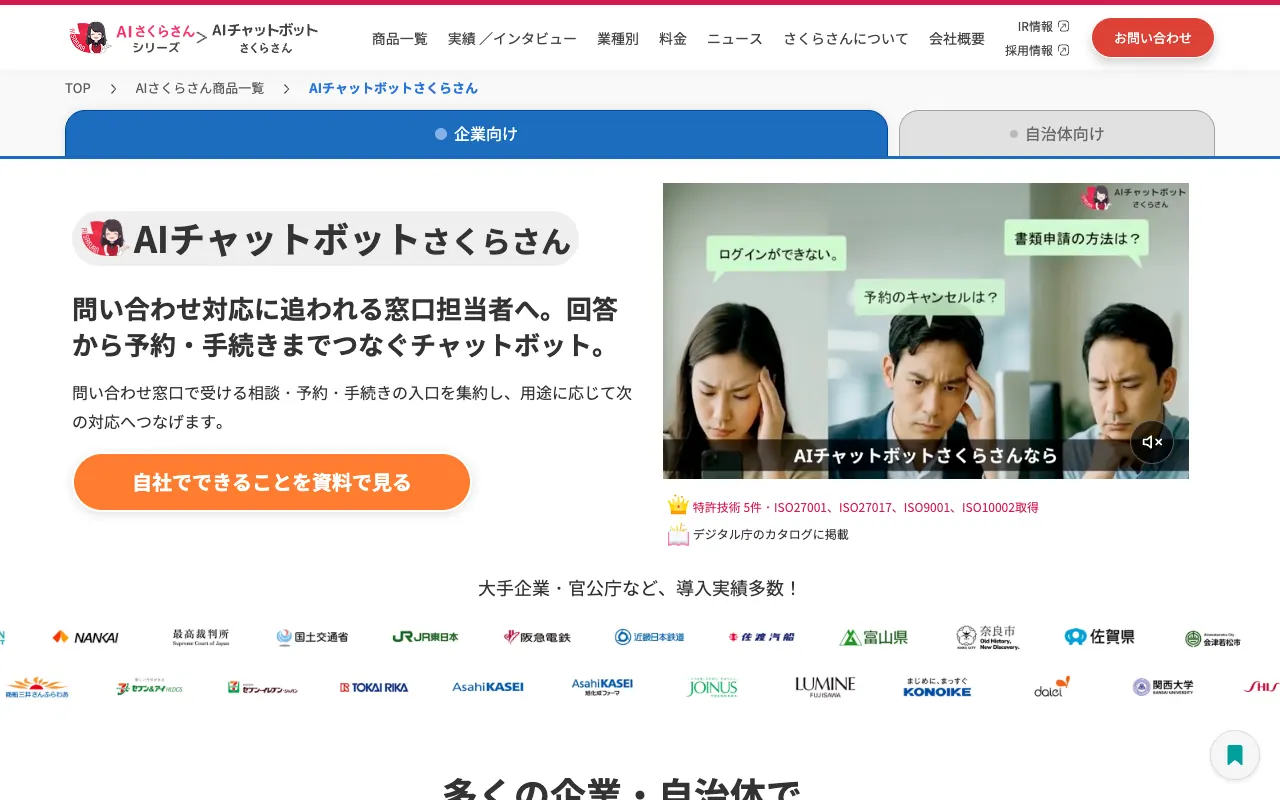
Task: Click the 特許技術 5件・ISO27001 certification text
Action: pyautogui.click(x=866, y=507)
